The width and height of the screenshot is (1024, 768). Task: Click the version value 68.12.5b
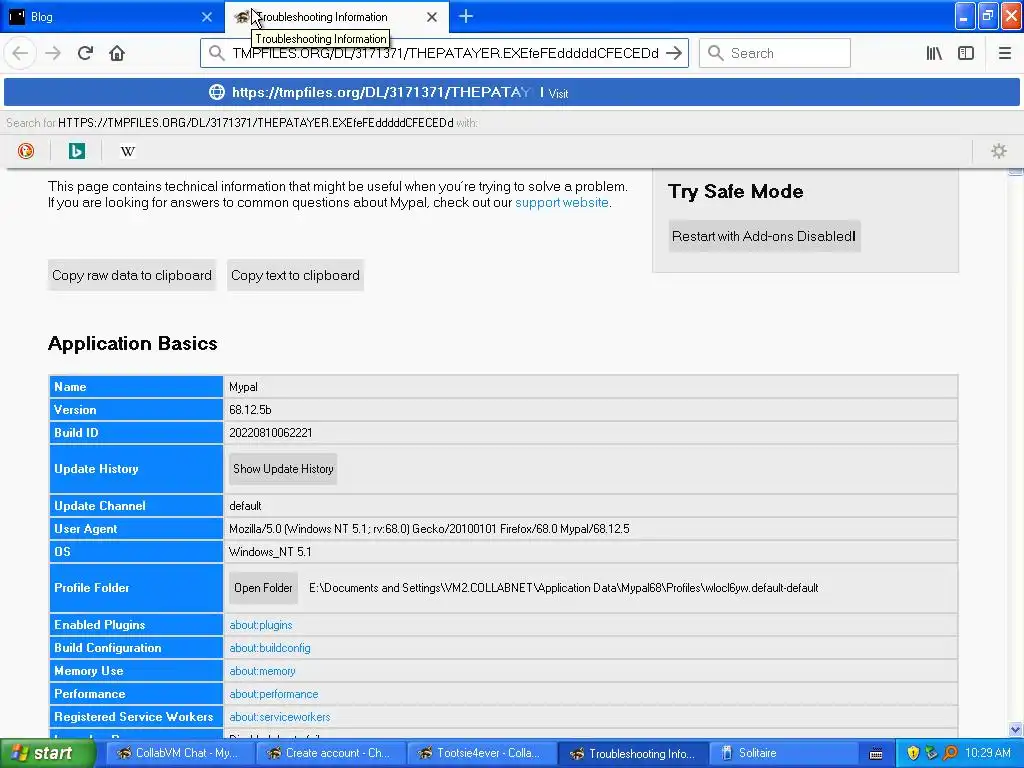250,409
